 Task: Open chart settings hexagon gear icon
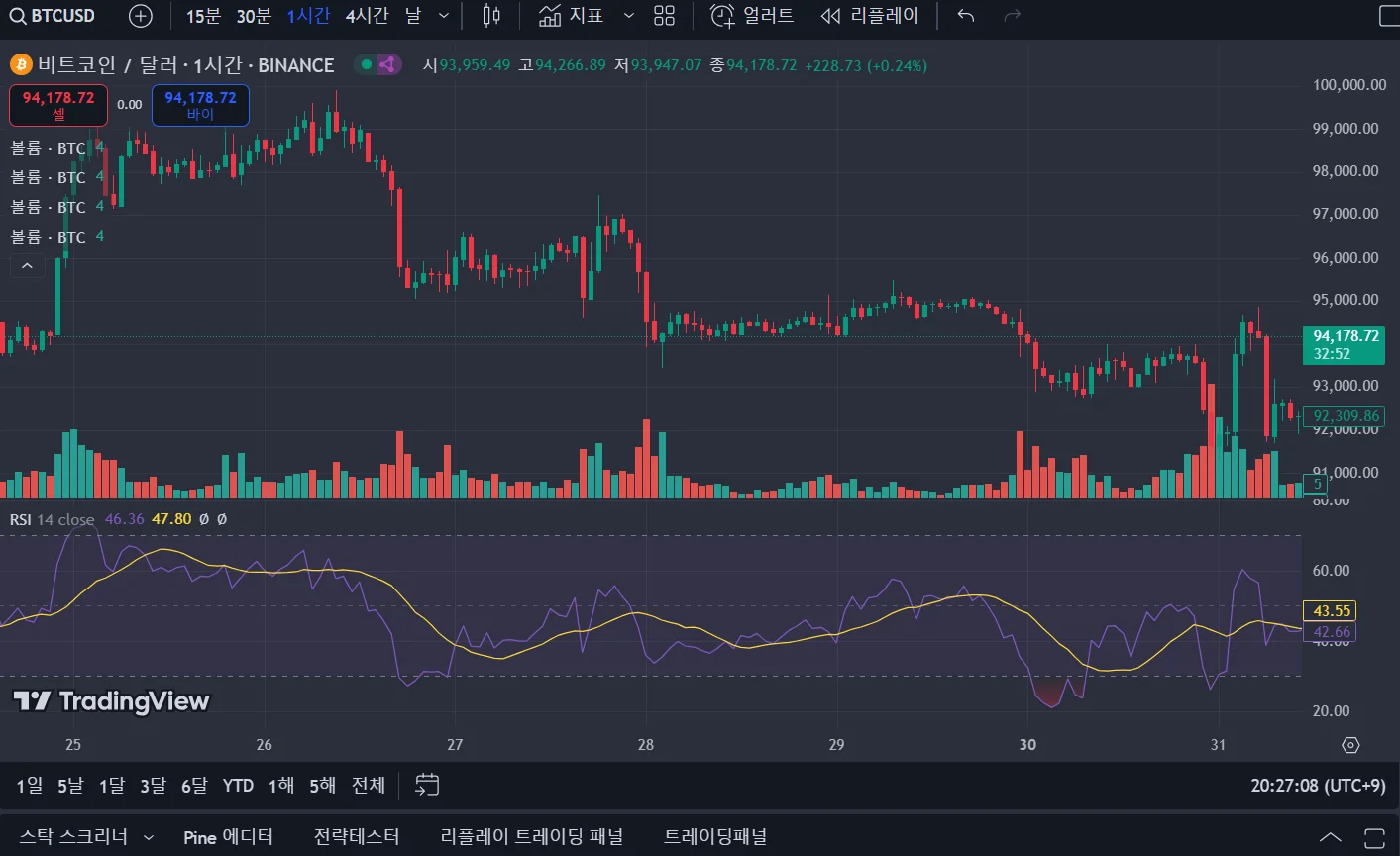1350,745
